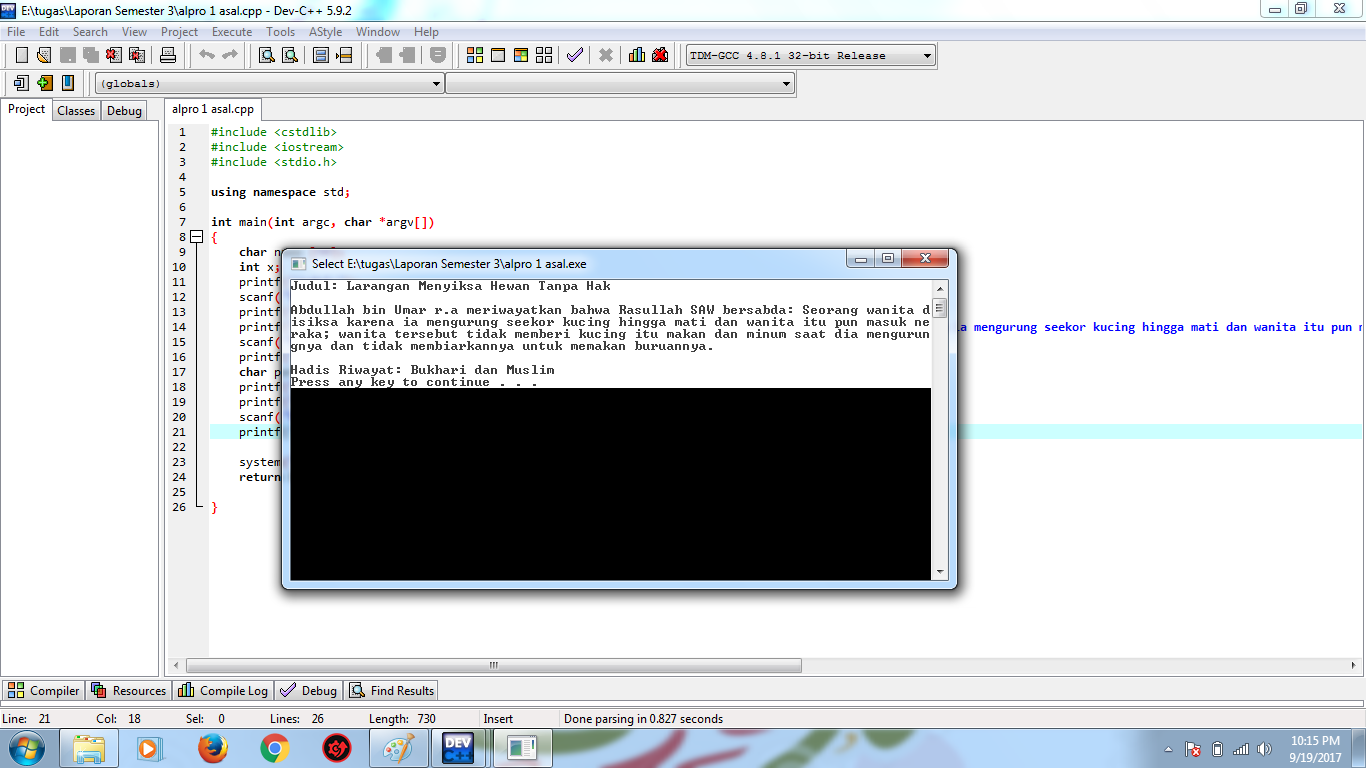
Task: Click "Done parsing in 0.827 seconds" status text
Action: coord(643,718)
